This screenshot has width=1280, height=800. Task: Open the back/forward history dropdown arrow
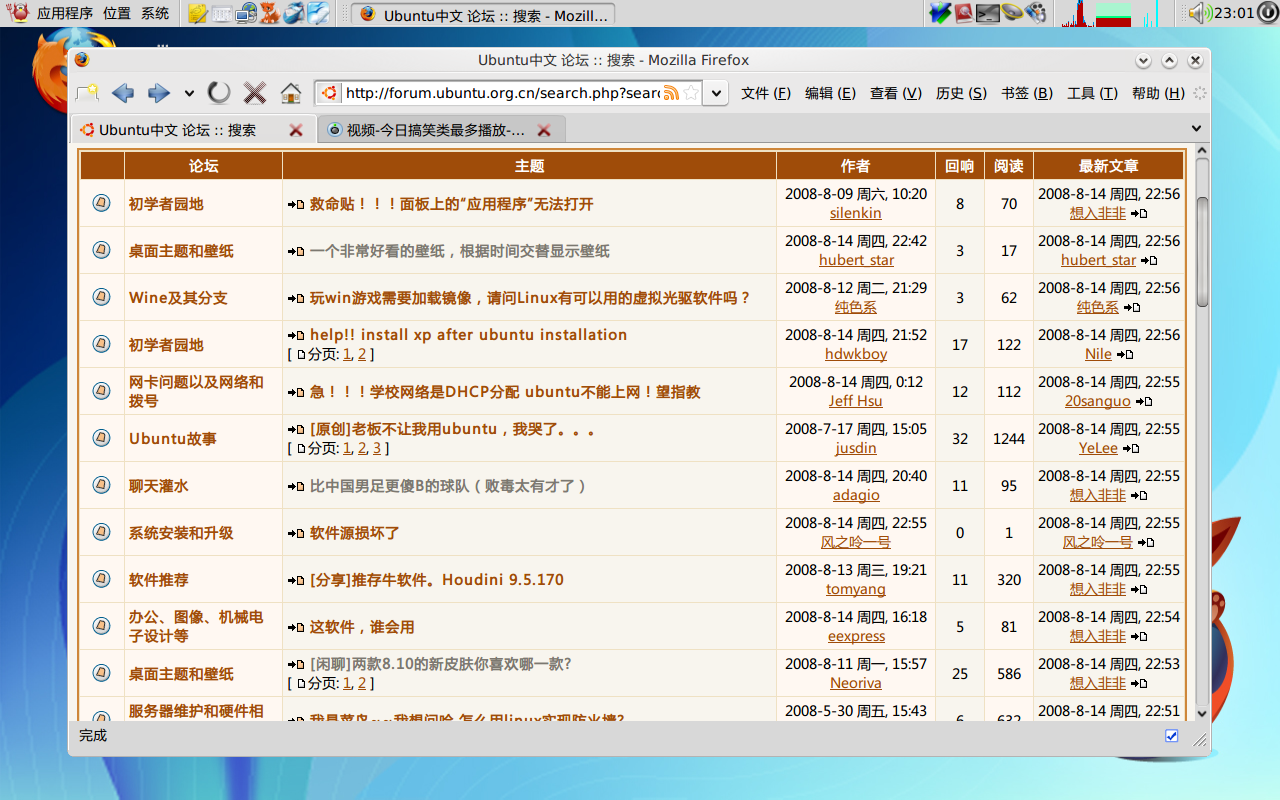[189, 94]
